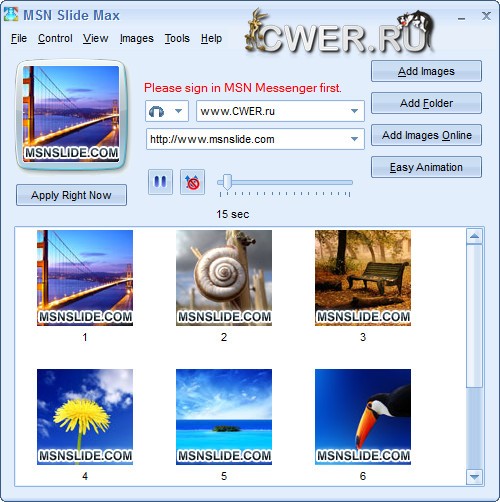Expand the http://www.msnslide.com message dropdown arrow
The image size is (500, 502).
[355, 139]
